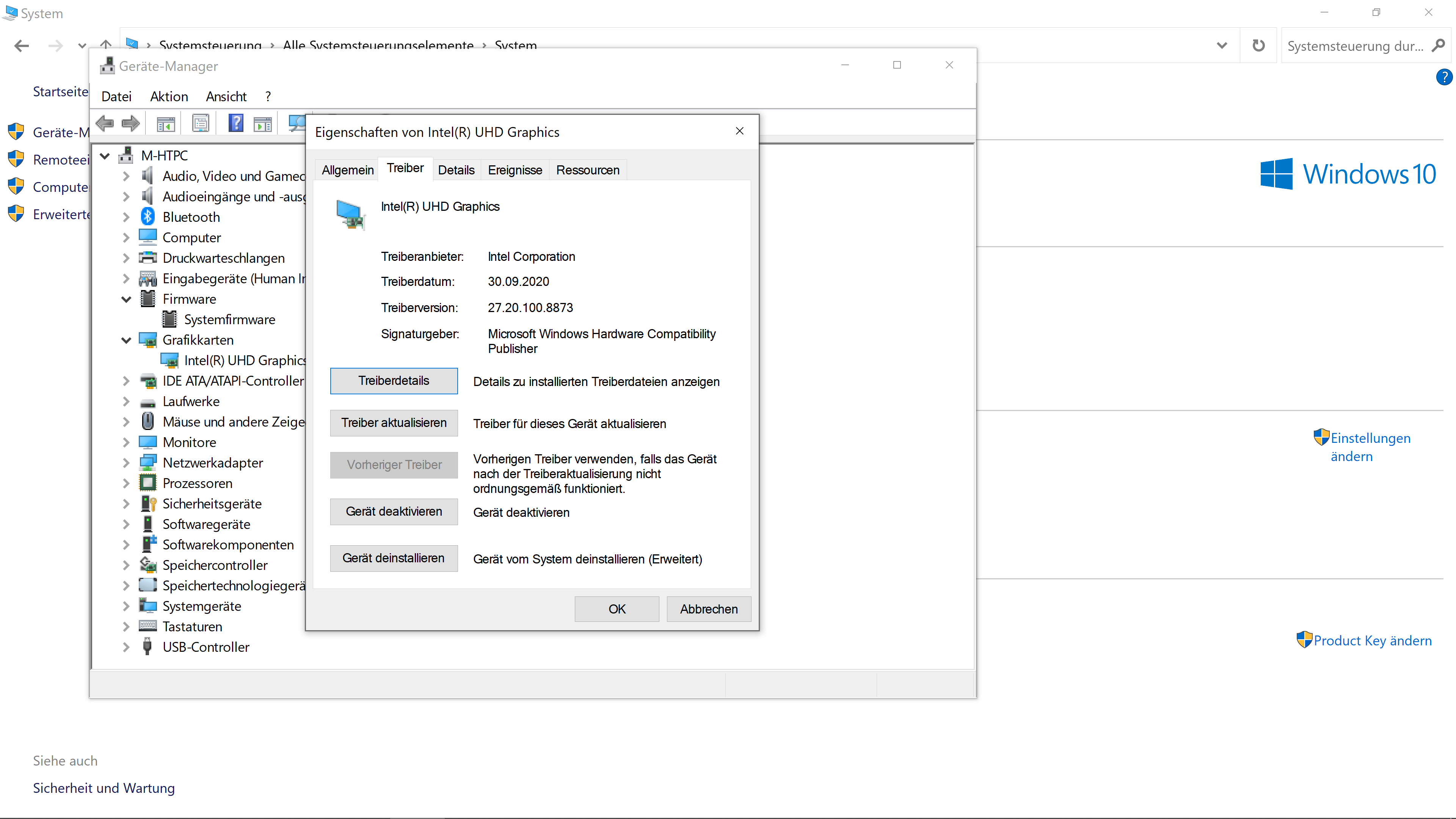Open the address bar history dropdown
Viewport: 1456px width, 819px height.
coord(1222,46)
